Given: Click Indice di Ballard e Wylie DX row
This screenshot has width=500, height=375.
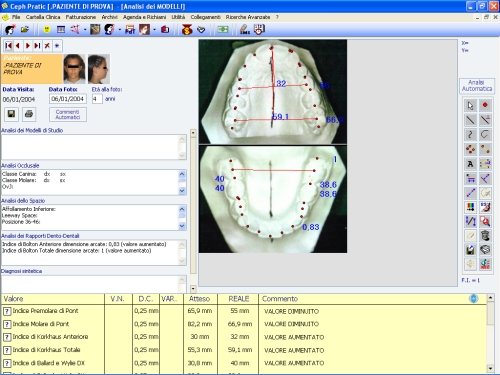Looking at the screenshot, I should pyautogui.click(x=243, y=363).
